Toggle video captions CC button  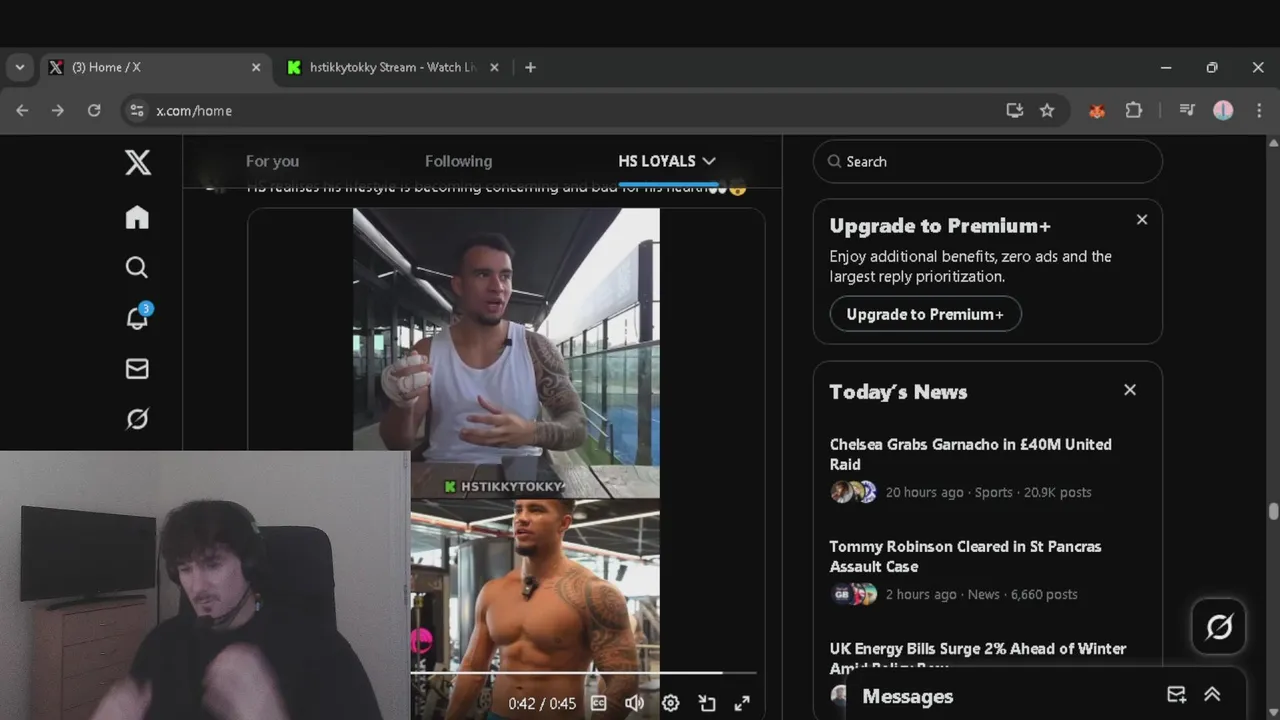pos(598,703)
